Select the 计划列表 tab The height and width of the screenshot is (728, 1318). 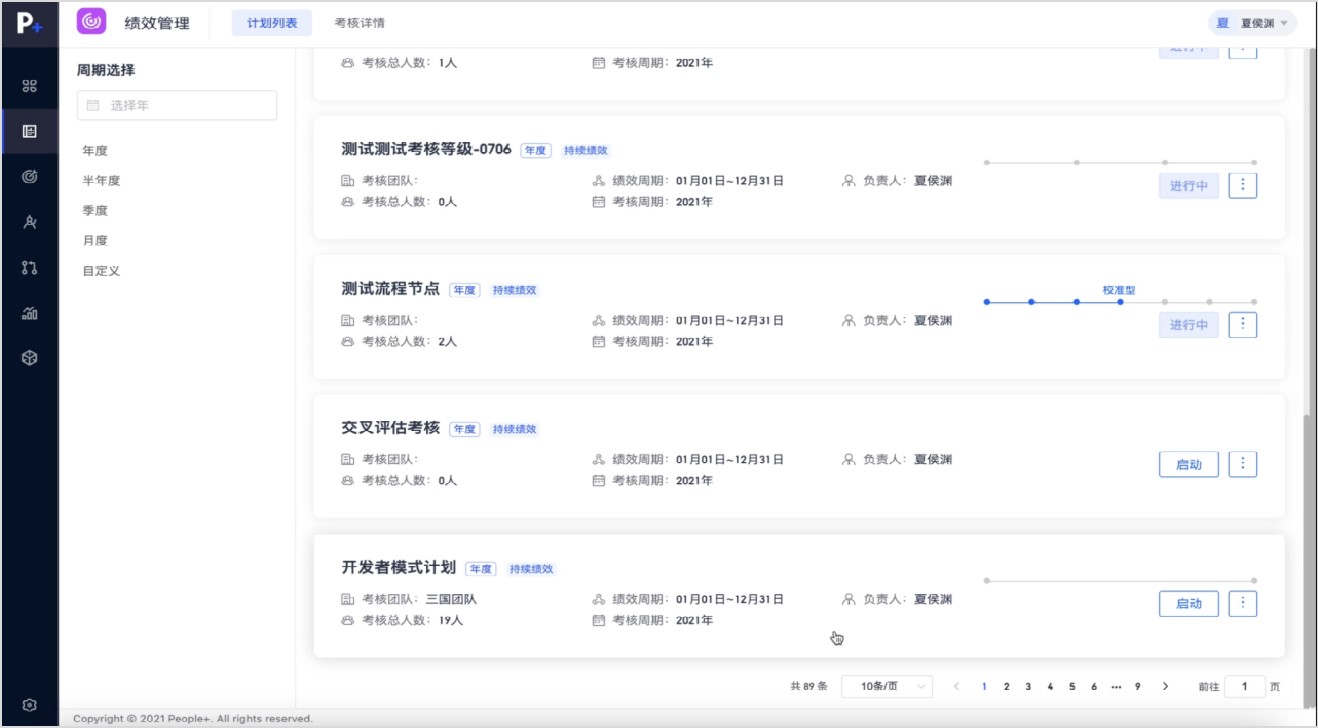[x=272, y=23]
